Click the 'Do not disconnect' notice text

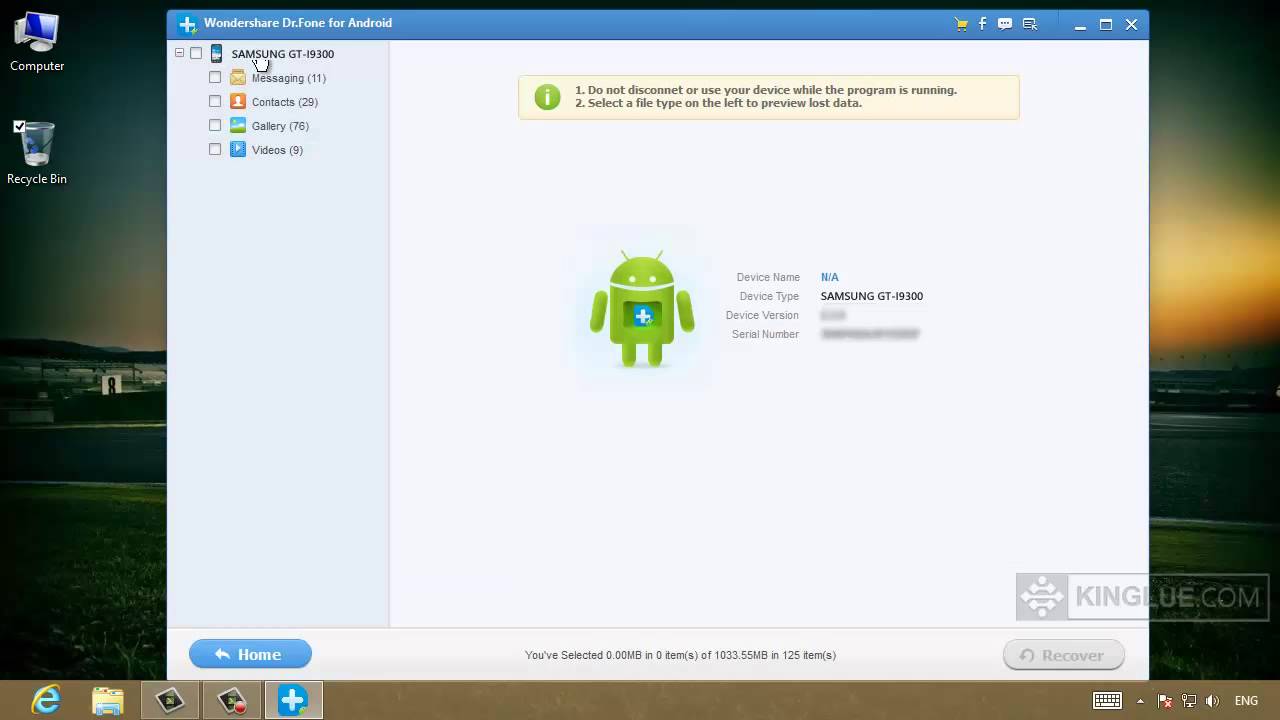click(x=766, y=90)
